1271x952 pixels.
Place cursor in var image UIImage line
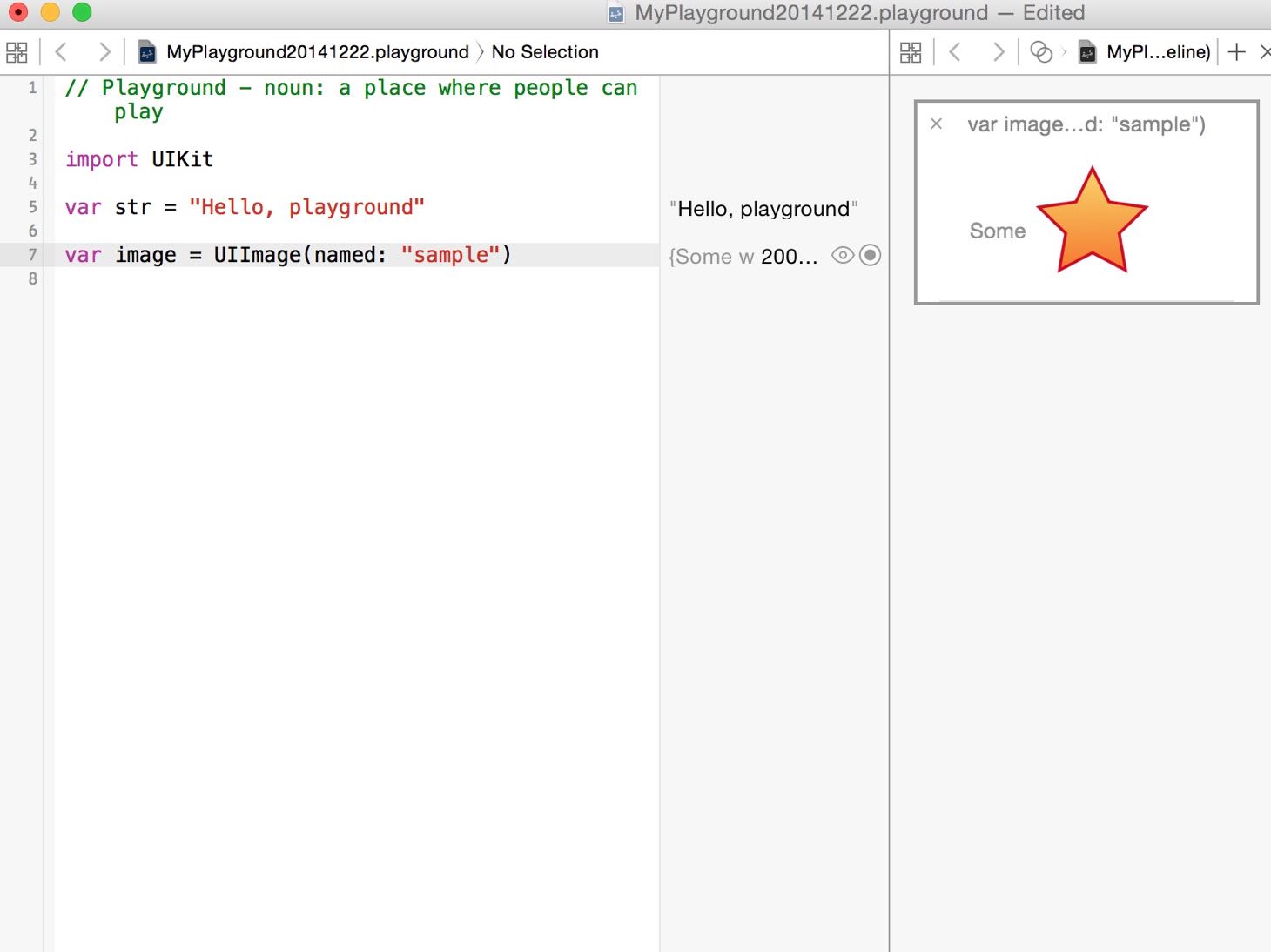[x=288, y=255]
